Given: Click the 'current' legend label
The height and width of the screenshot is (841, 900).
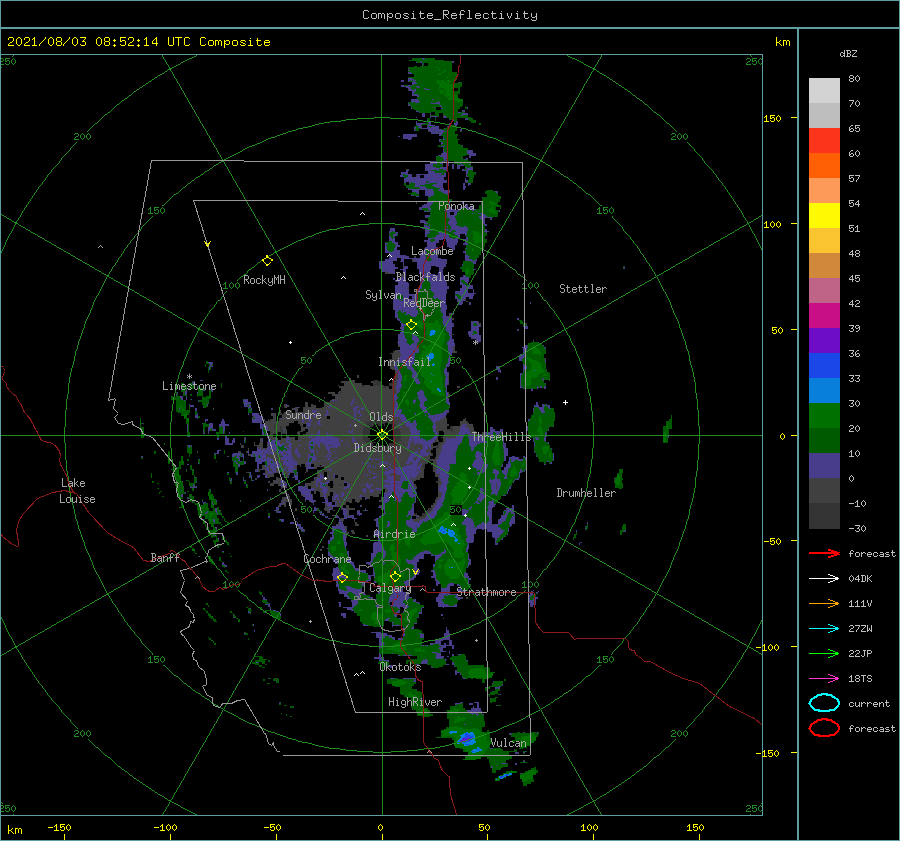Looking at the screenshot, I should click(x=869, y=703).
